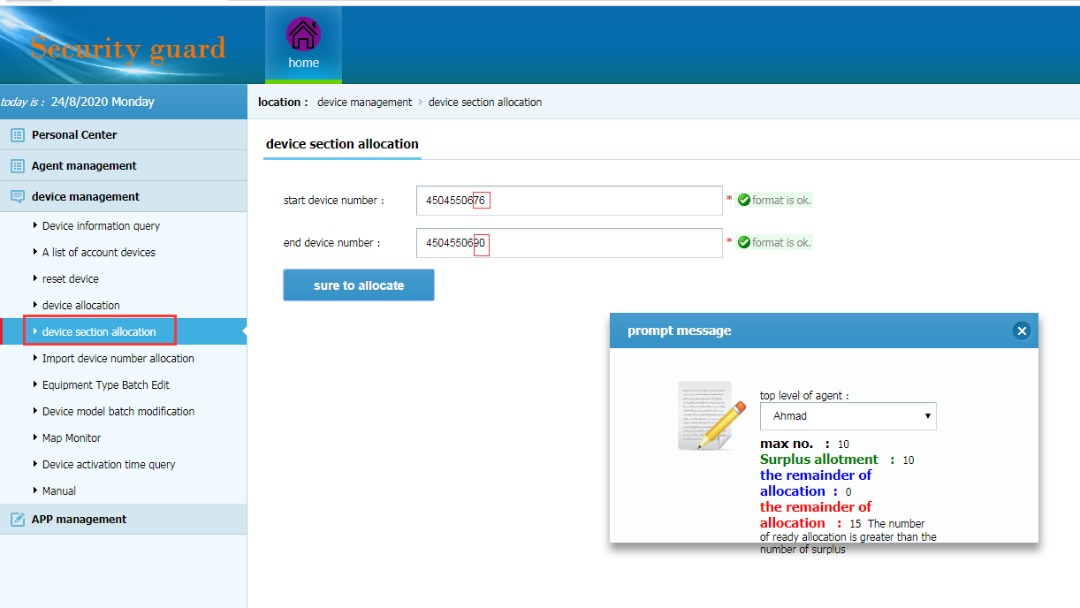The height and width of the screenshot is (608, 1080).
Task: Click the notepad pencil icon in prompt
Action: 712,416
